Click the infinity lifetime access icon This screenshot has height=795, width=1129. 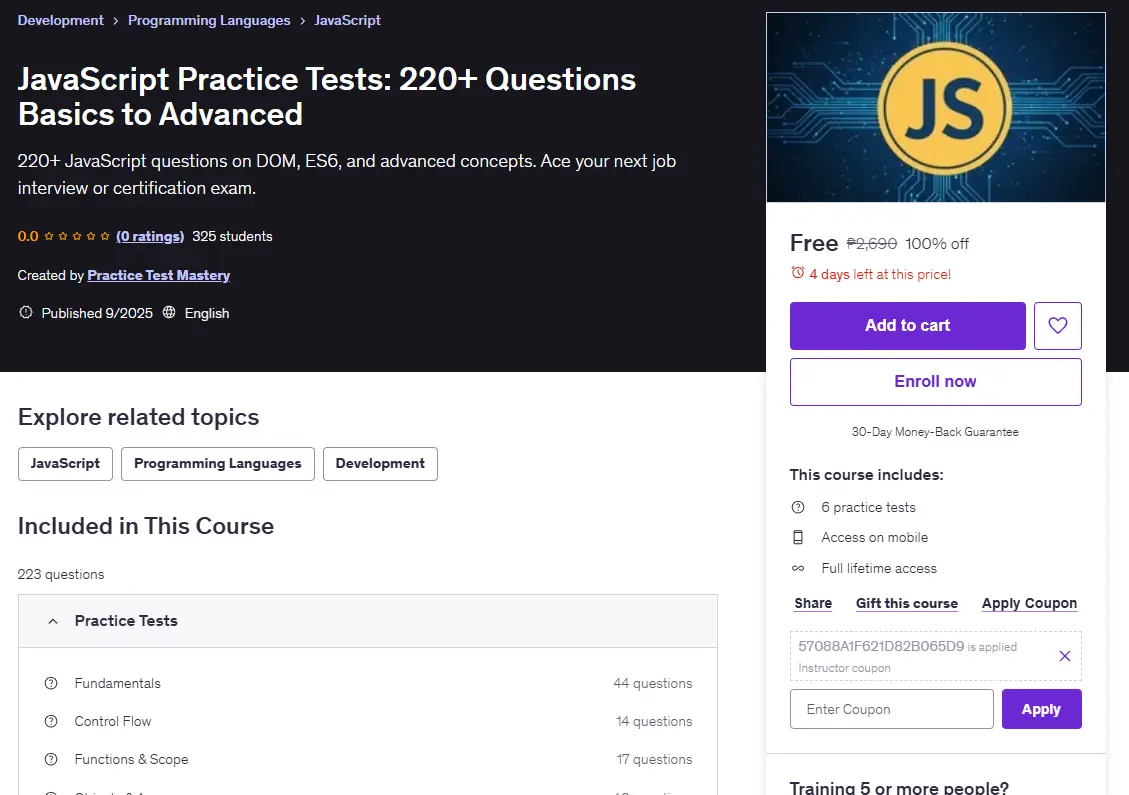point(798,568)
